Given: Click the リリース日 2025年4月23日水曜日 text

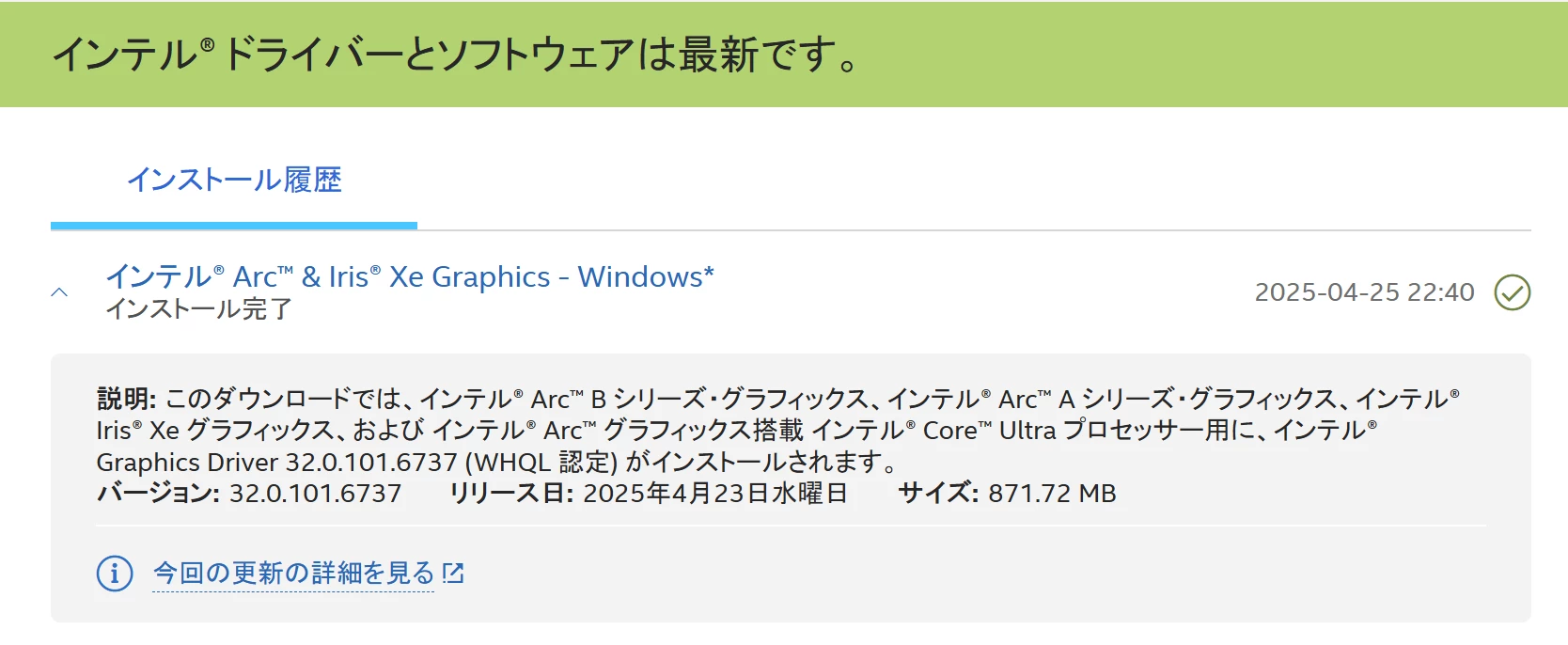Looking at the screenshot, I should (x=649, y=494).
